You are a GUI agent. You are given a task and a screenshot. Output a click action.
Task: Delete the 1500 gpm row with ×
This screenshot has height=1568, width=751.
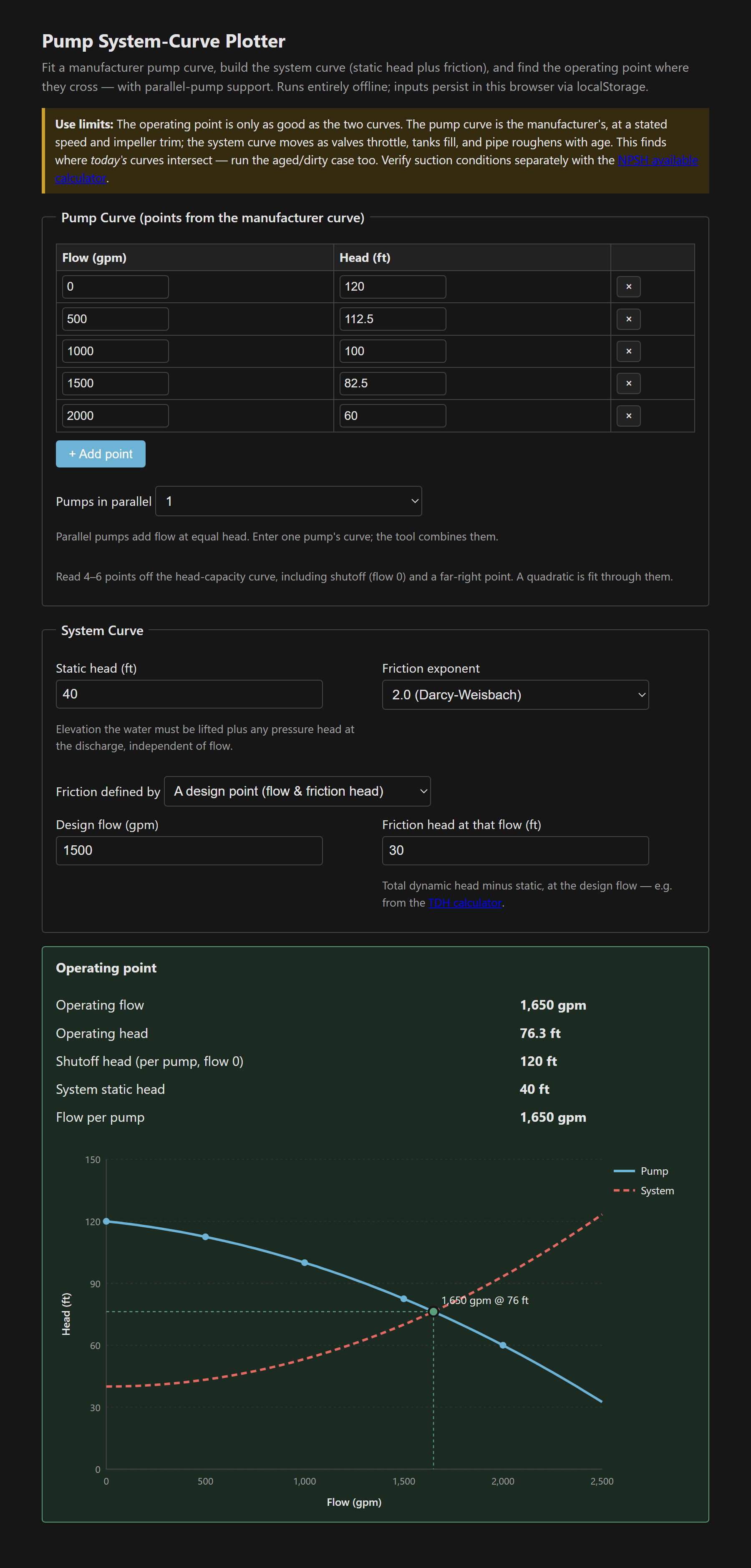coord(628,384)
